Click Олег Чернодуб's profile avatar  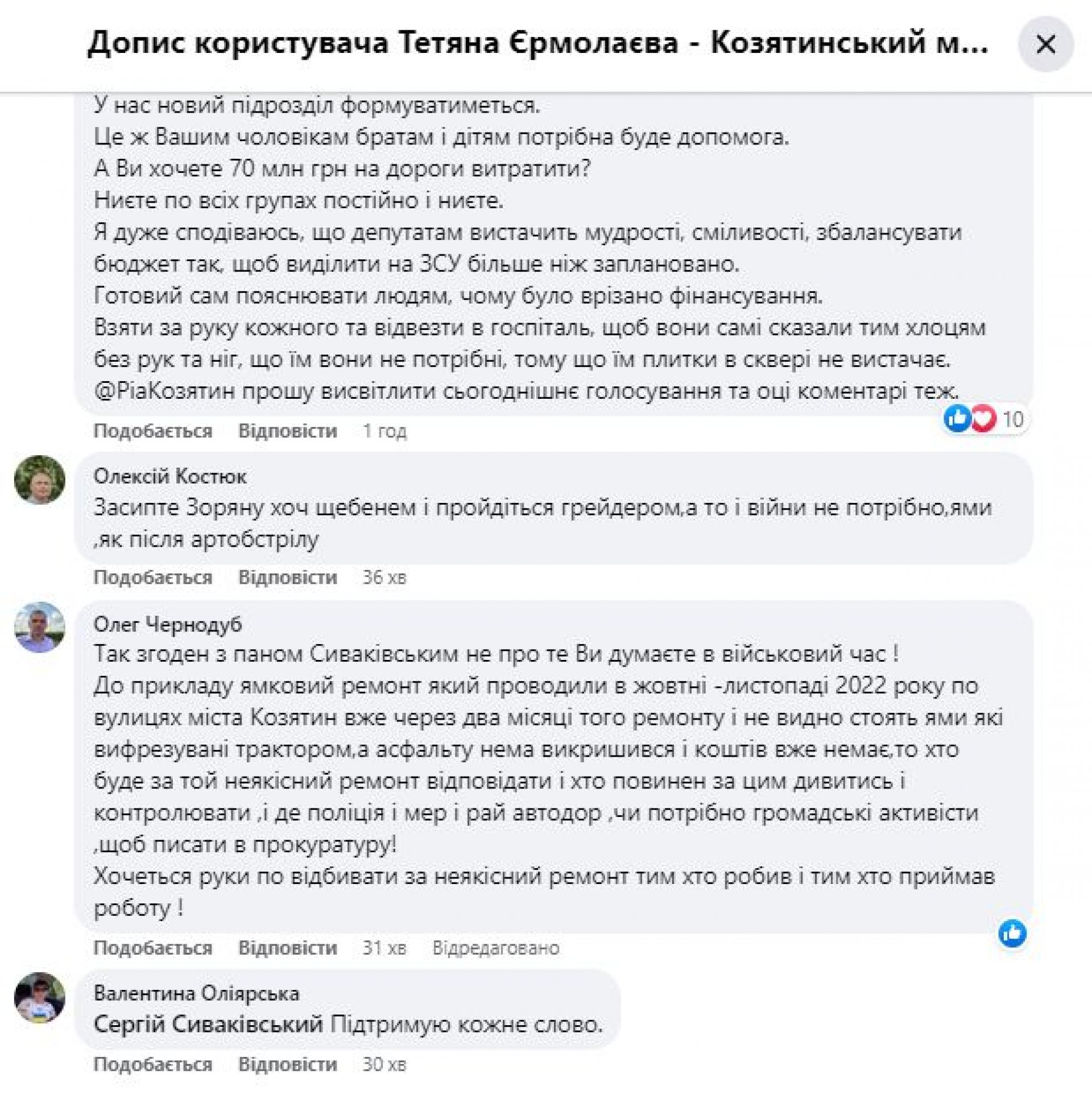[39, 627]
